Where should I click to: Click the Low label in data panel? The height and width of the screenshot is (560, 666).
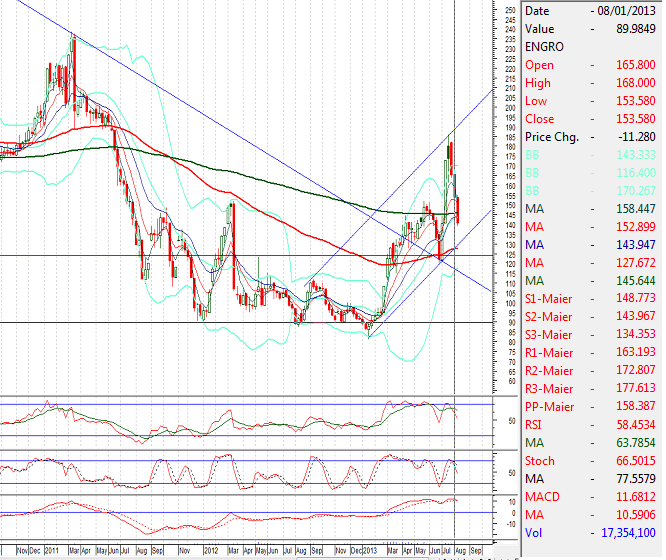[x=536, y=101]
